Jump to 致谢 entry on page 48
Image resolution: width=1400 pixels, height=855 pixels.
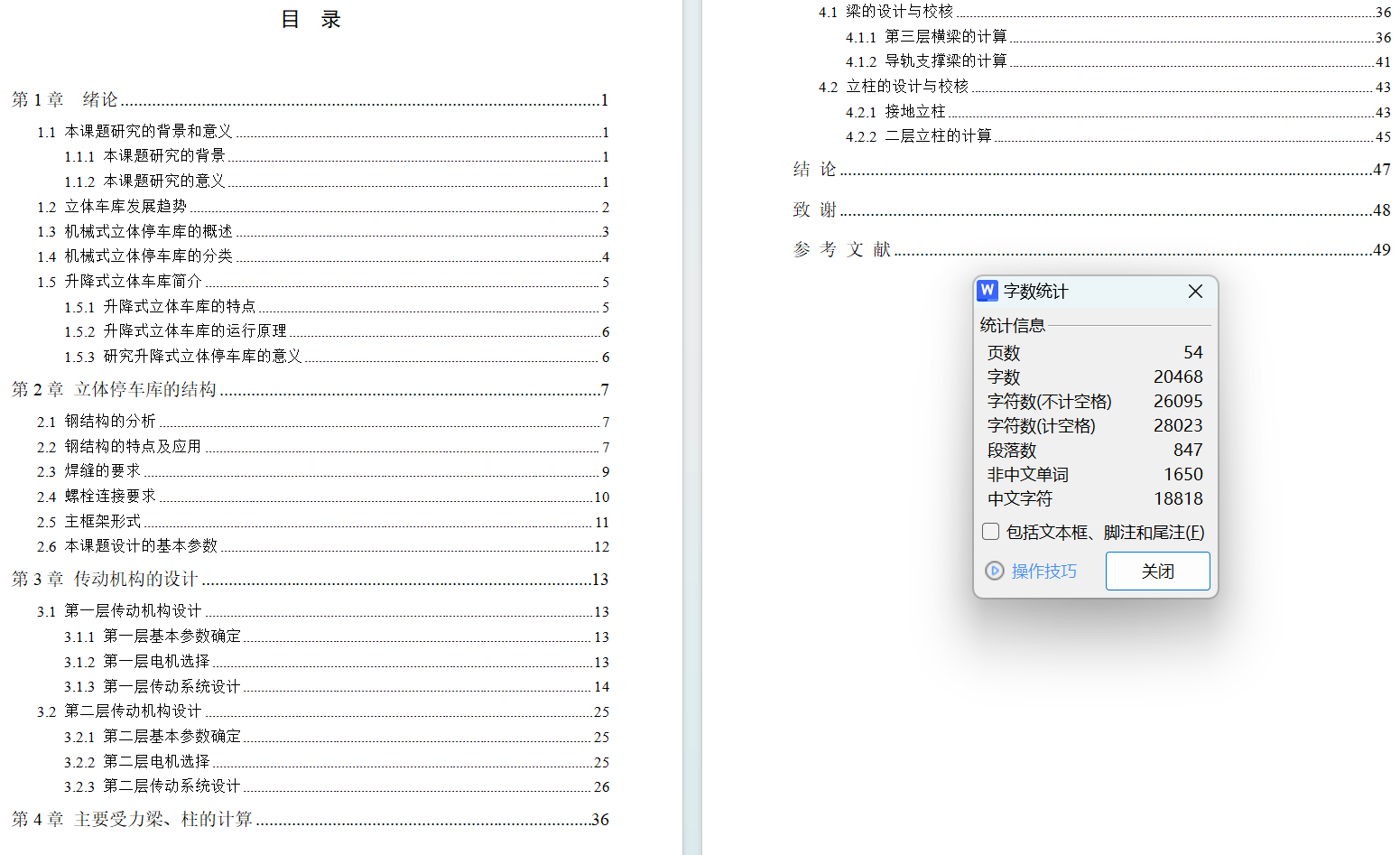(1092, 209)
